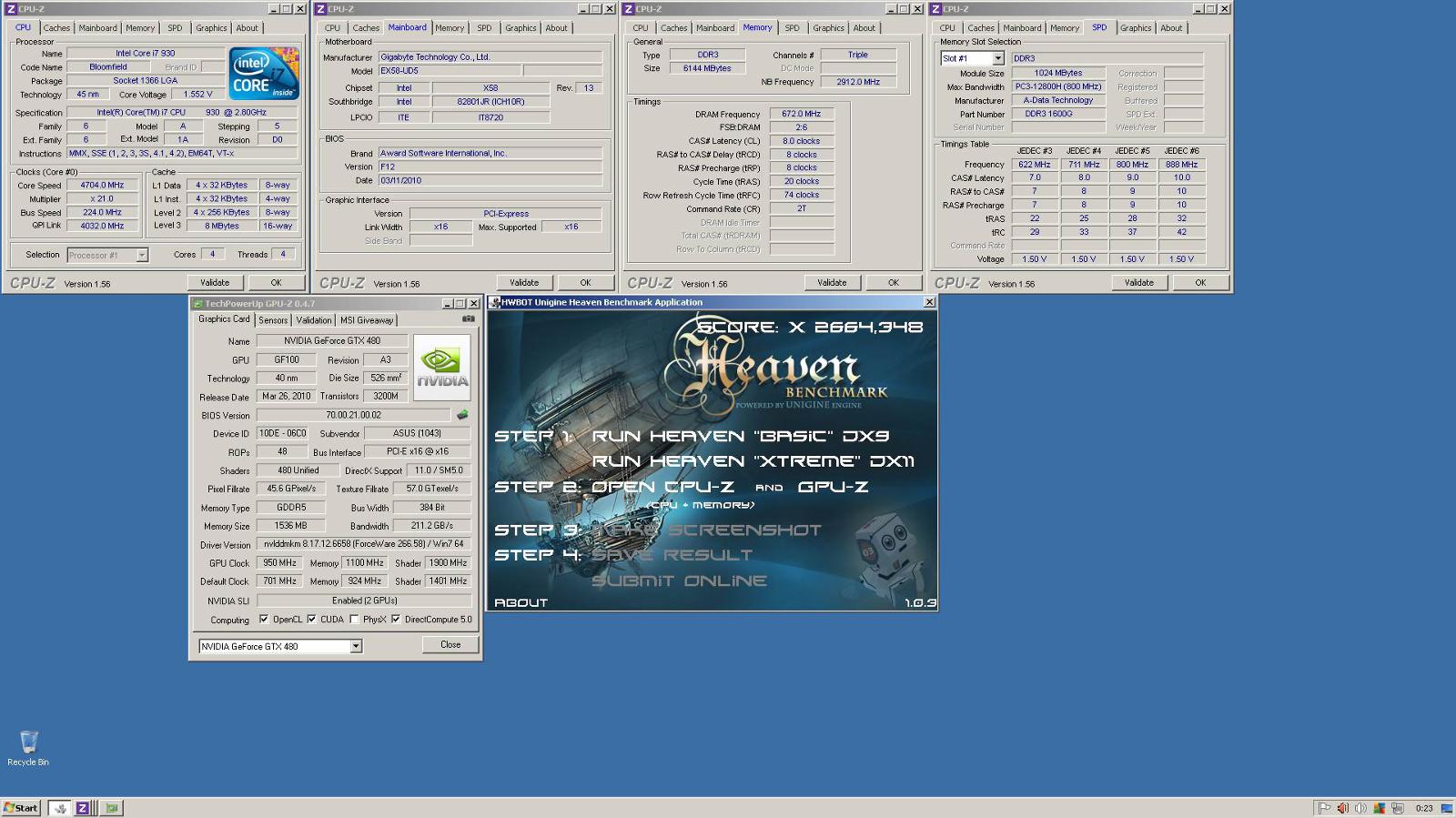Click the GPU-Z title bar app icon

(197, 303)
